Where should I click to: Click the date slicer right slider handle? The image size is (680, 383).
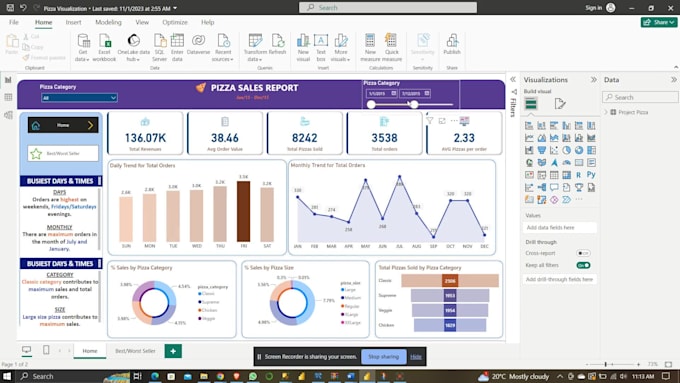pyautogui.click(x=414, y=105)
